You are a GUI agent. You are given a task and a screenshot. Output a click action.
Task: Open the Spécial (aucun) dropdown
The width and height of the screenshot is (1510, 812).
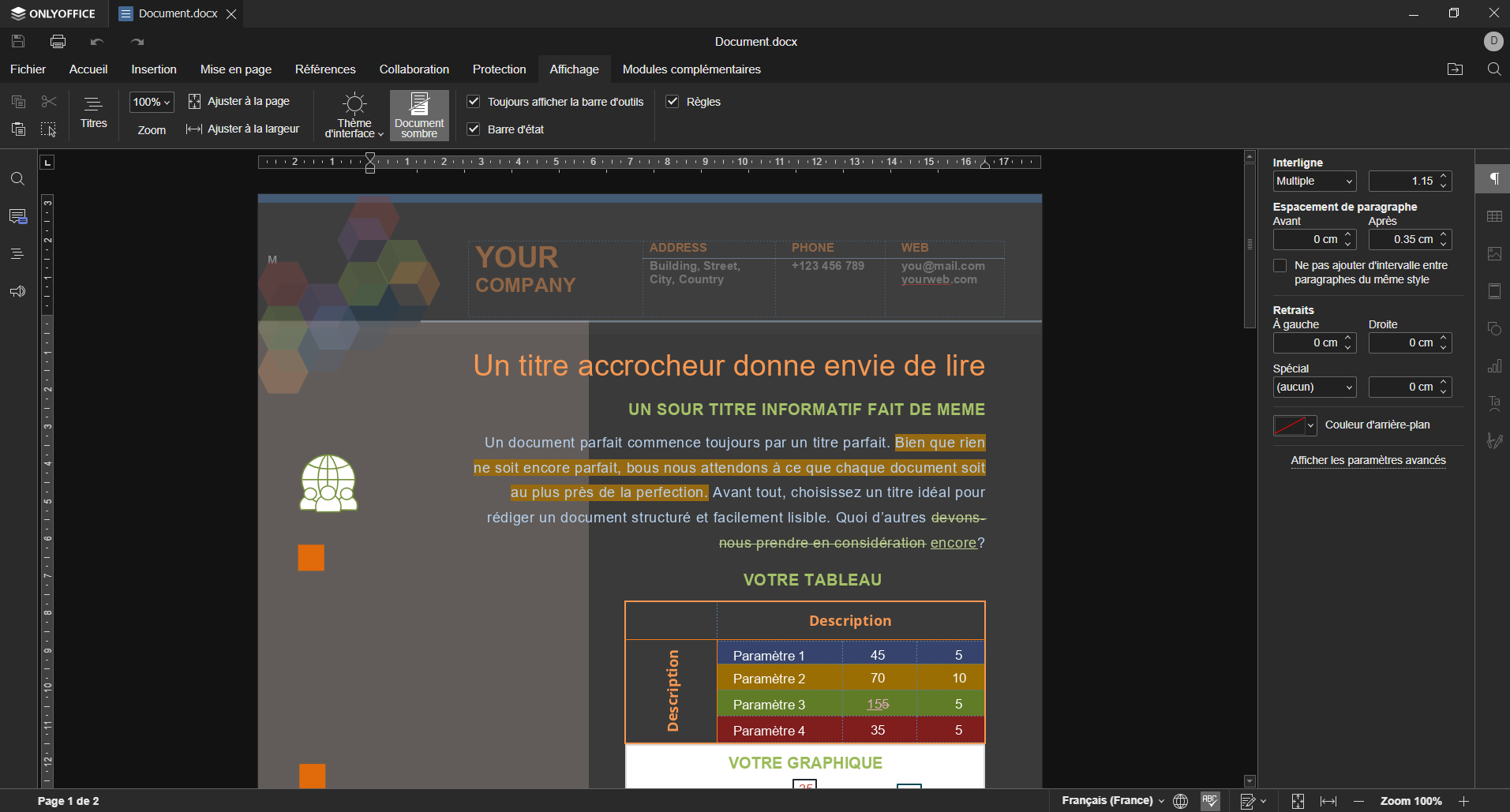[x=1314, y=387]
